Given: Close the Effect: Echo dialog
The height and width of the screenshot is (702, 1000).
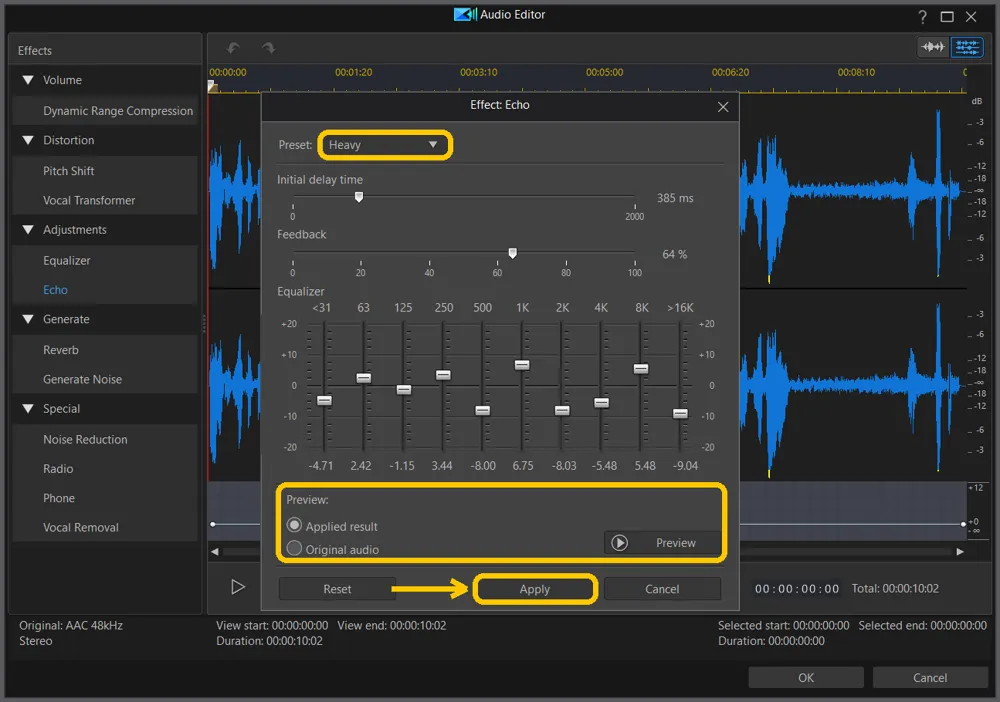Looking at the screenshot, I should point(723,106).
